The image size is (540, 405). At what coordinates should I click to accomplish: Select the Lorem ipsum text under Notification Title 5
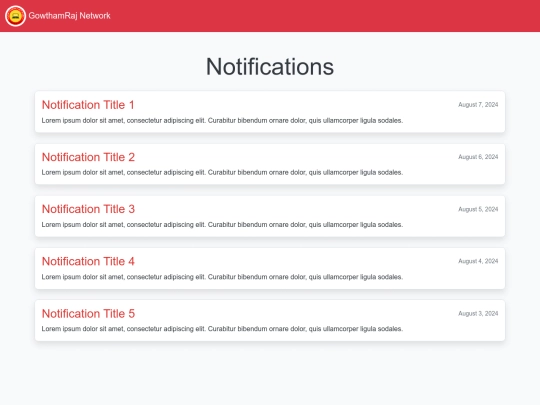(222, 329)
